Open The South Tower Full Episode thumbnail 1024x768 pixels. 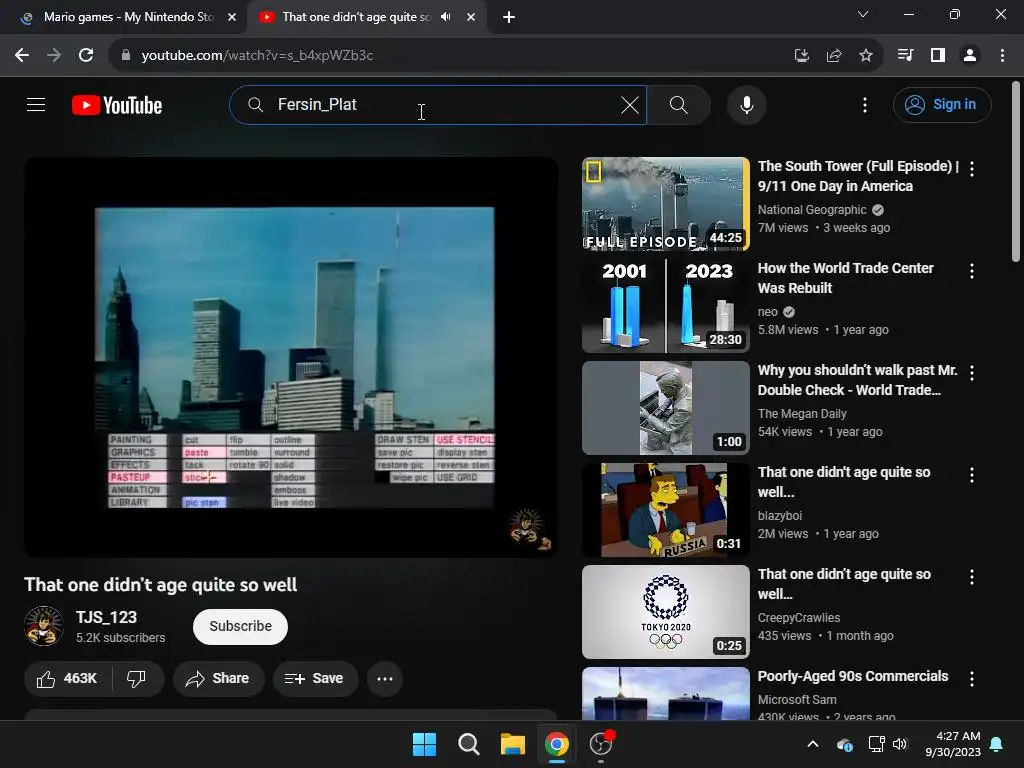point(665,204)
